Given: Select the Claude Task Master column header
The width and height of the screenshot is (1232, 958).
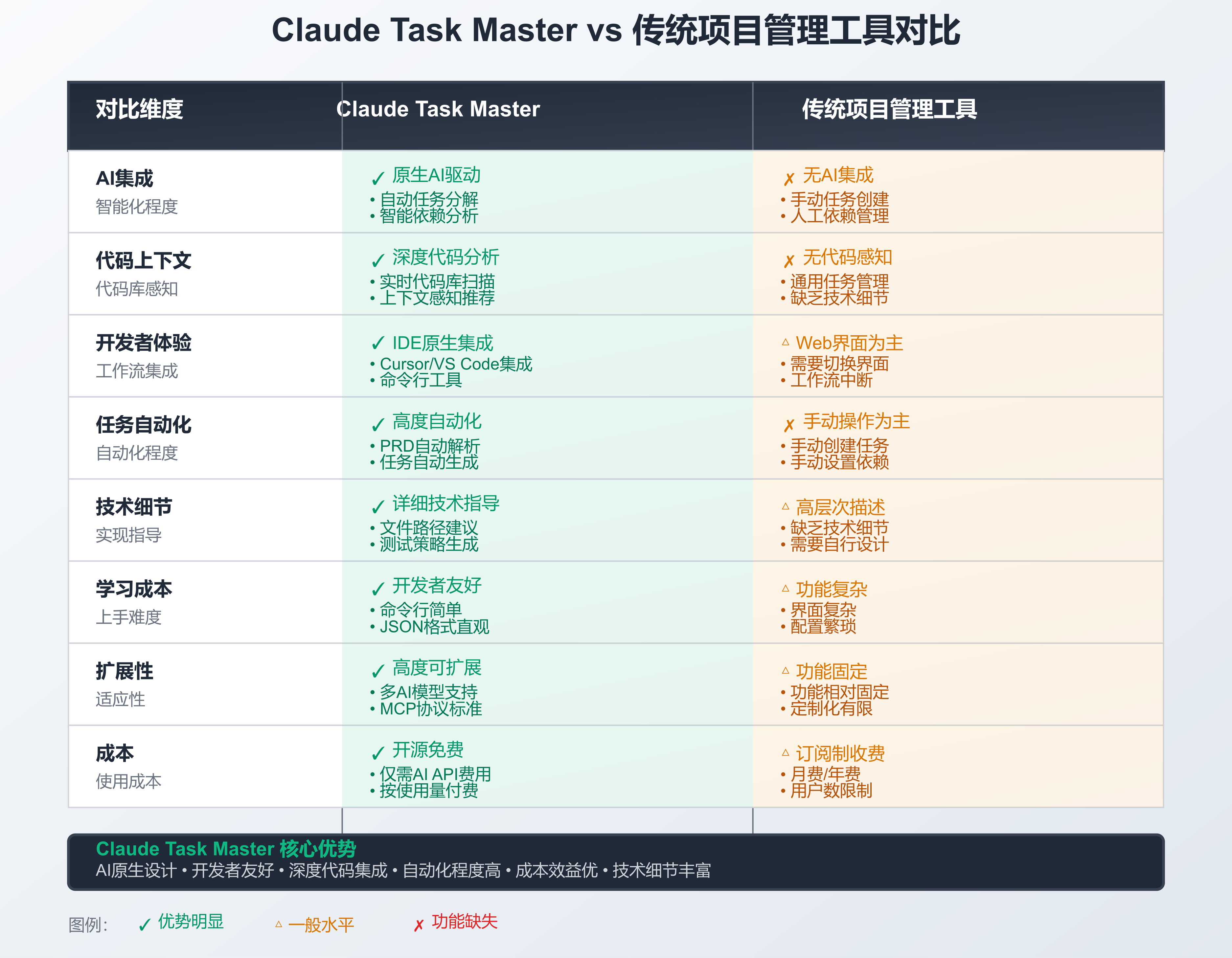Looking at the screenshot, I should tap(438, 109).
